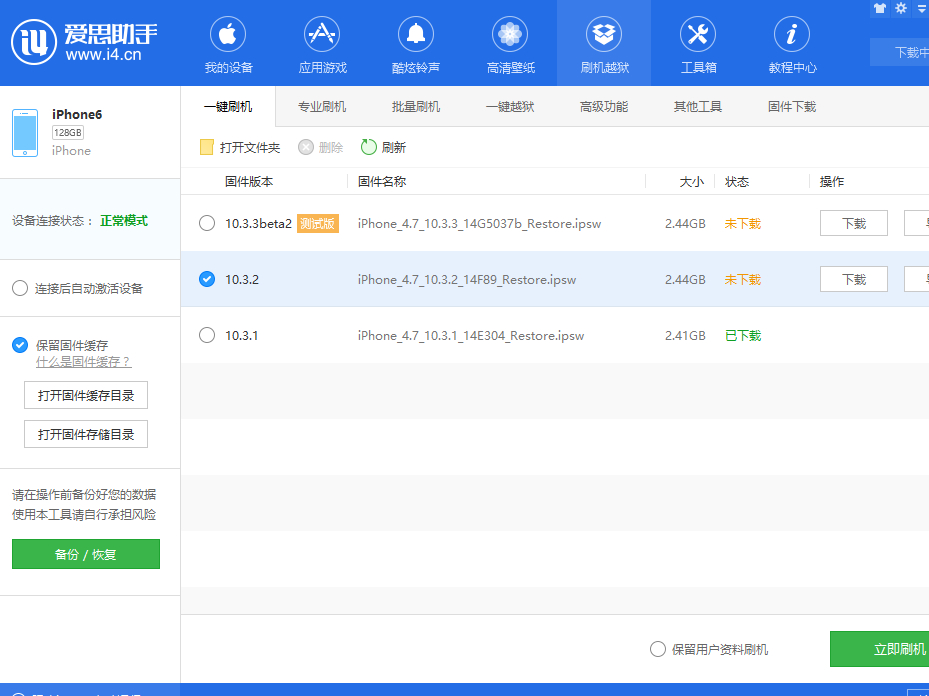The height and width of the screenshot is (696, 929).
Task: Click 下载 button for 10.3.2 firmware
Action: 854,279
